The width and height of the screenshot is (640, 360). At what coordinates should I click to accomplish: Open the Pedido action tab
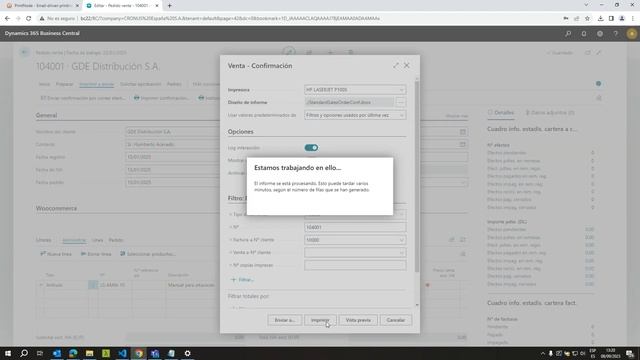pos(174,84)
